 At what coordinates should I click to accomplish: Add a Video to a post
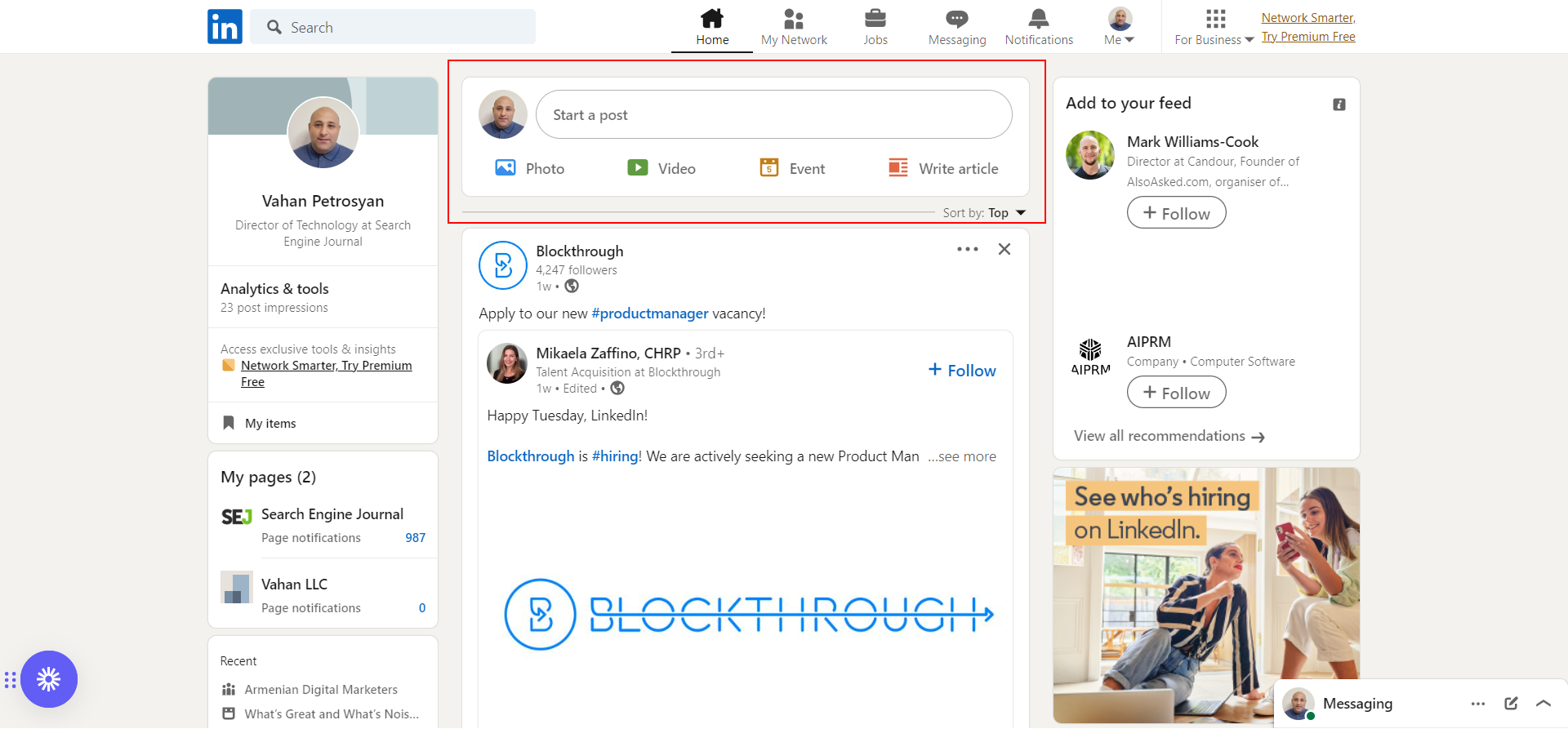pyautogui.click(x=661, y=168)
